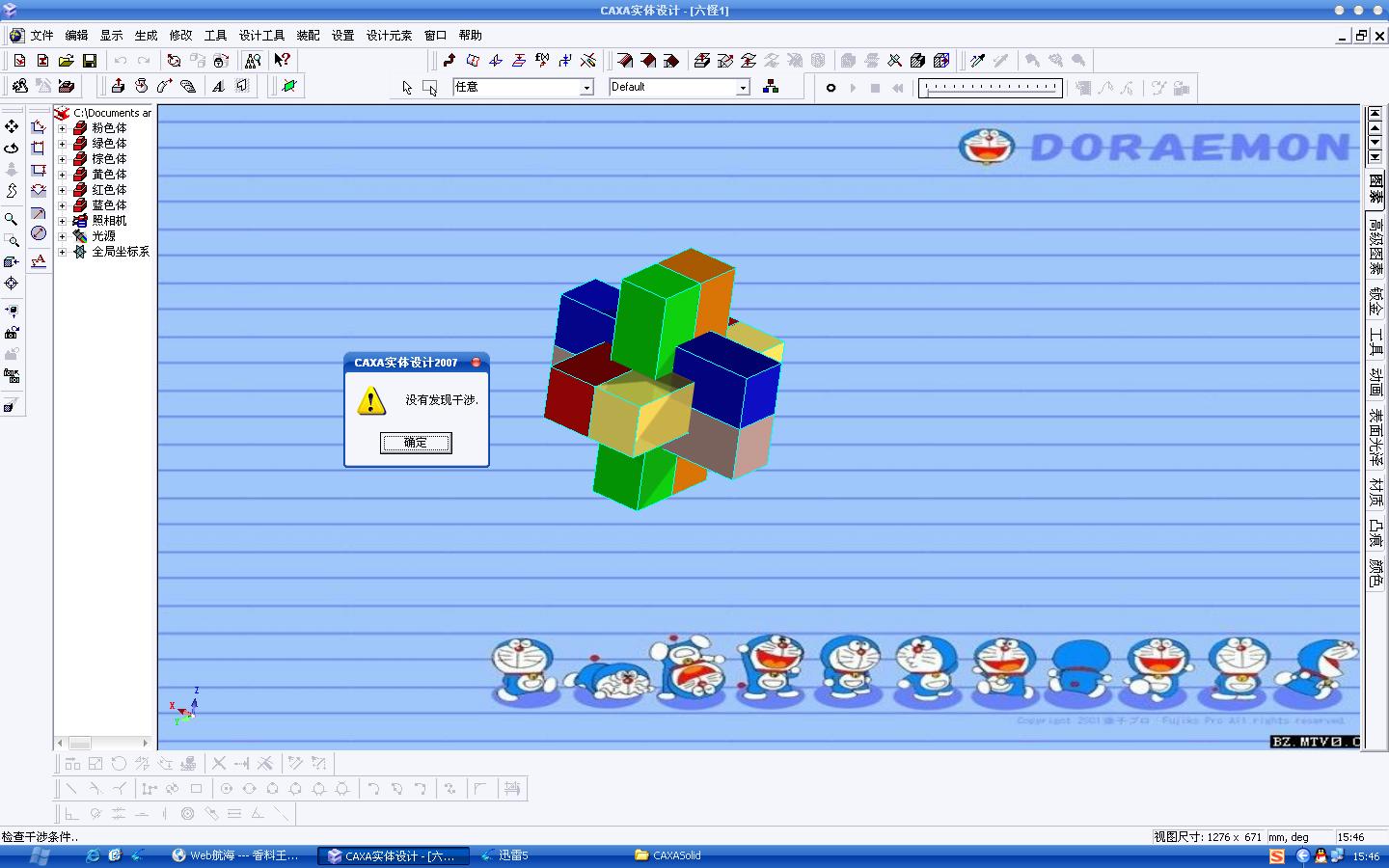1389x868 pixels.
Task: Click the eyedropper pick tool
Action: [977, 61]
